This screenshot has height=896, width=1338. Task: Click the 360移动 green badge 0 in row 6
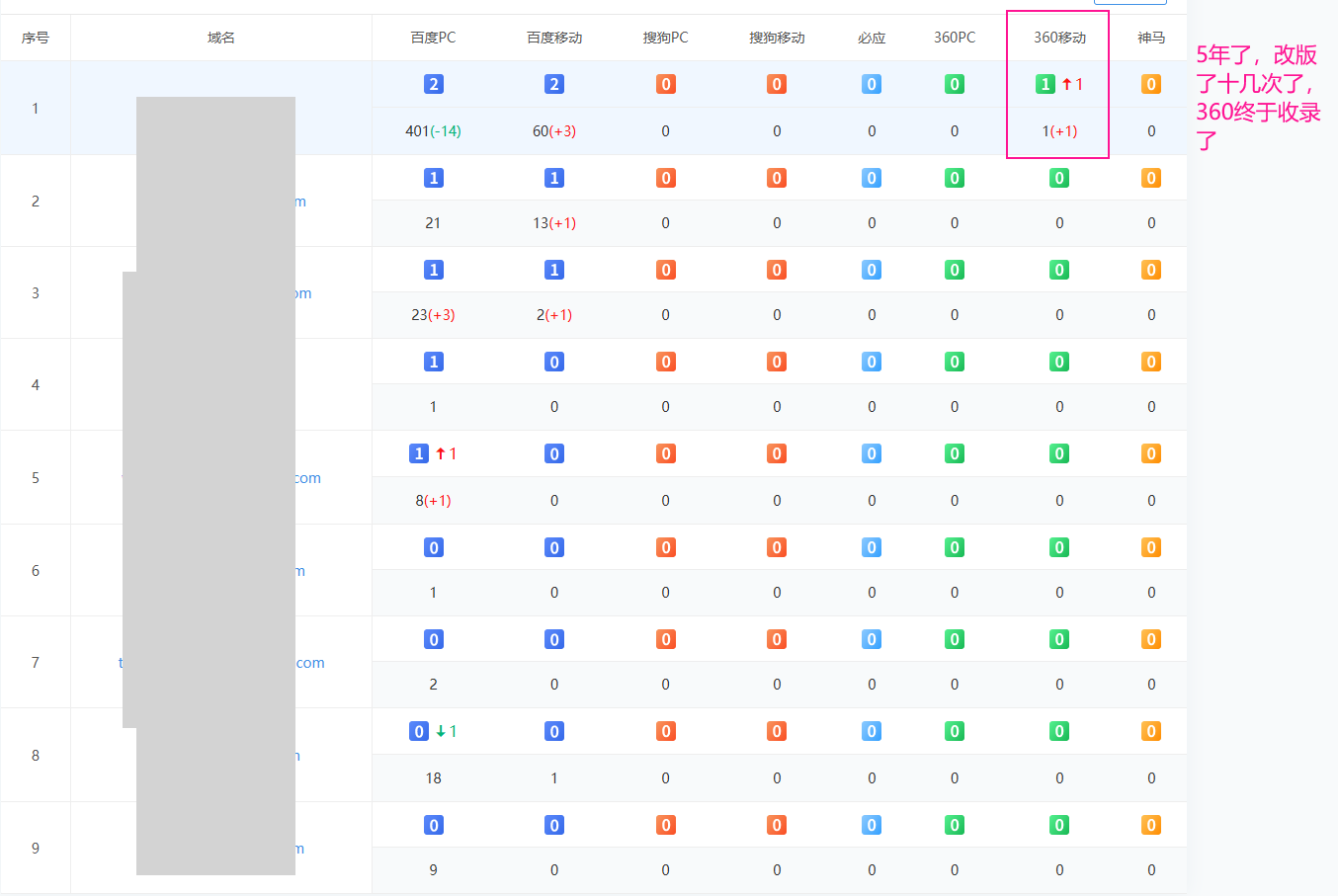click(1059, 547)
